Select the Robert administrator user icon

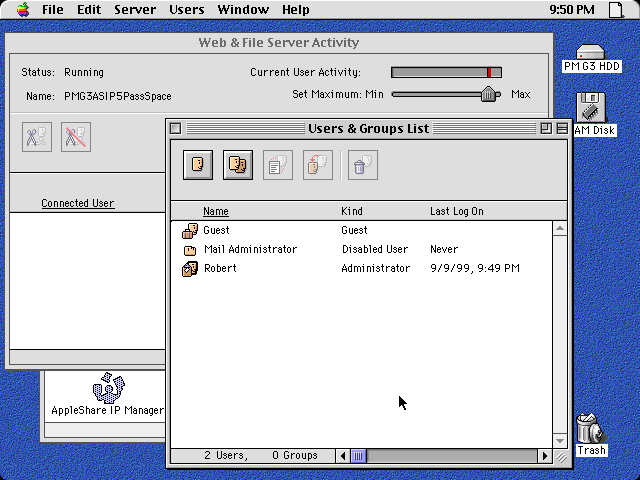(190, 269)
